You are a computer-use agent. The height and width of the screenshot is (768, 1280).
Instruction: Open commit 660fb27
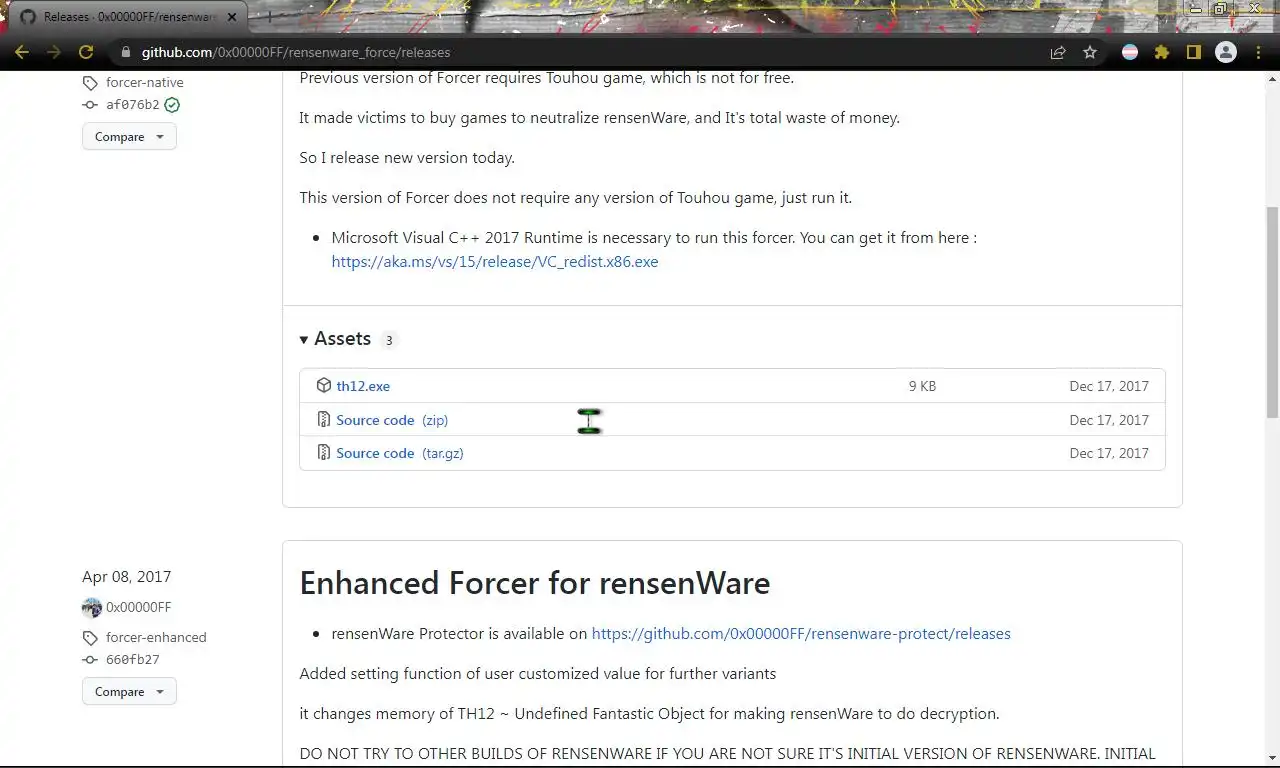(x=133, y=660)
